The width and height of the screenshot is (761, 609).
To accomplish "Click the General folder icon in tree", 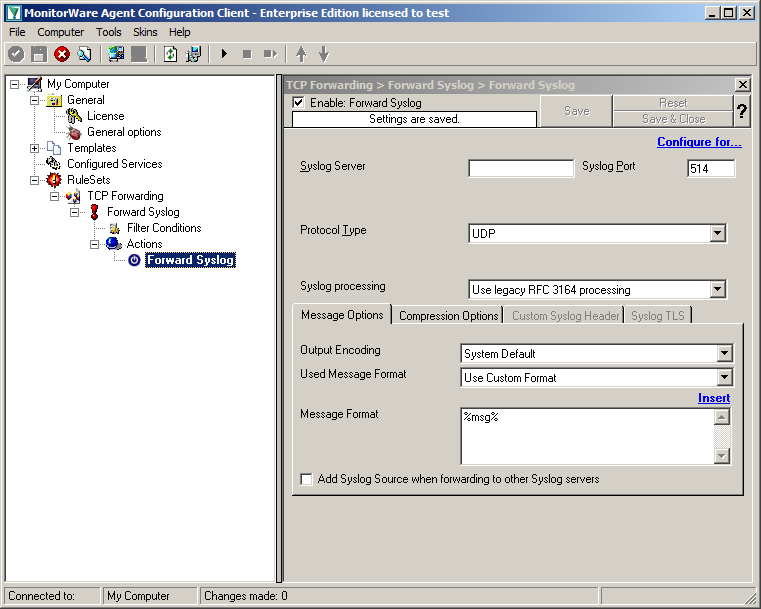I will (54, 100).
